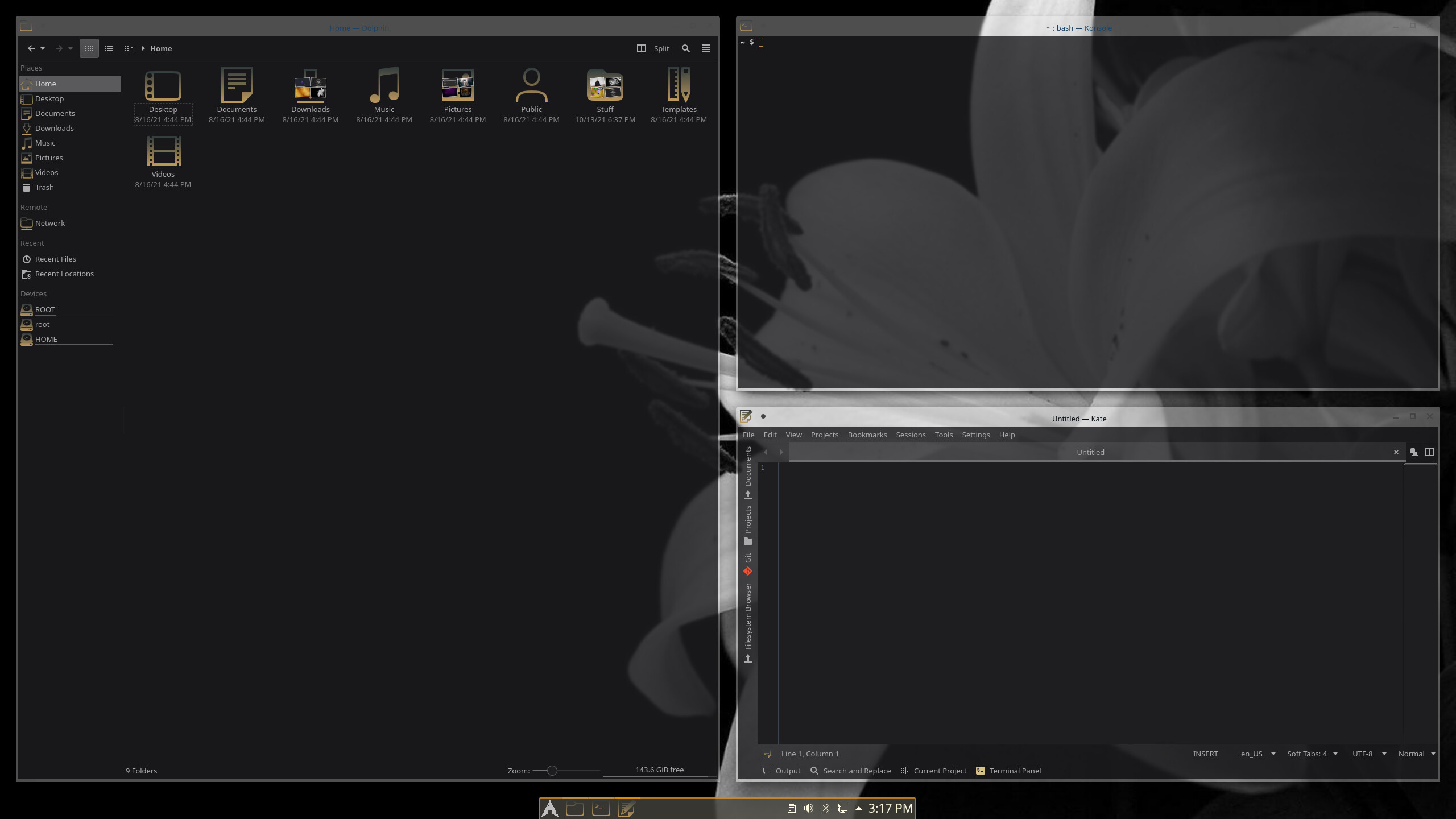The height and width of the screenshot is (819, 1456).
Task: Switch Dolphin to Details view mode
Action: 129,48
